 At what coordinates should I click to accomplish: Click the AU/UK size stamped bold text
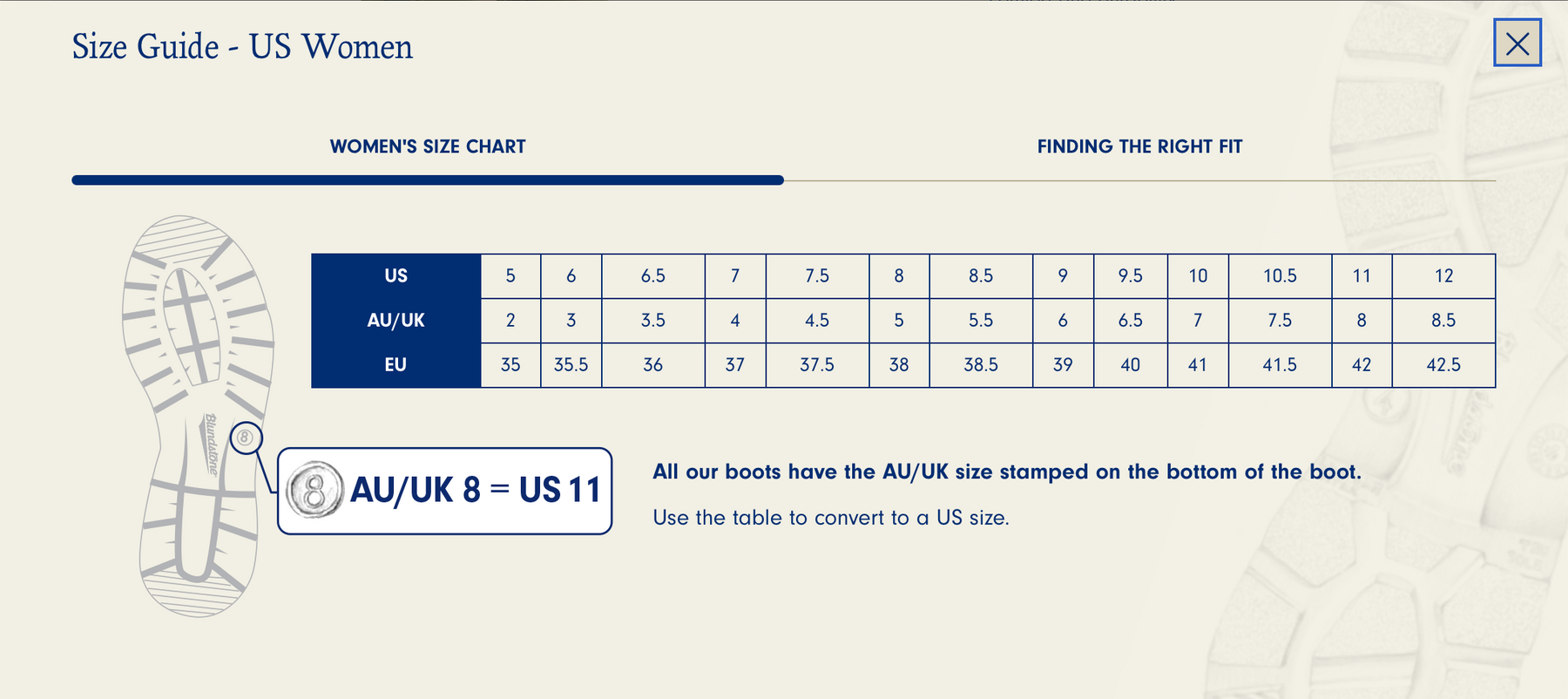point(1006,472)
